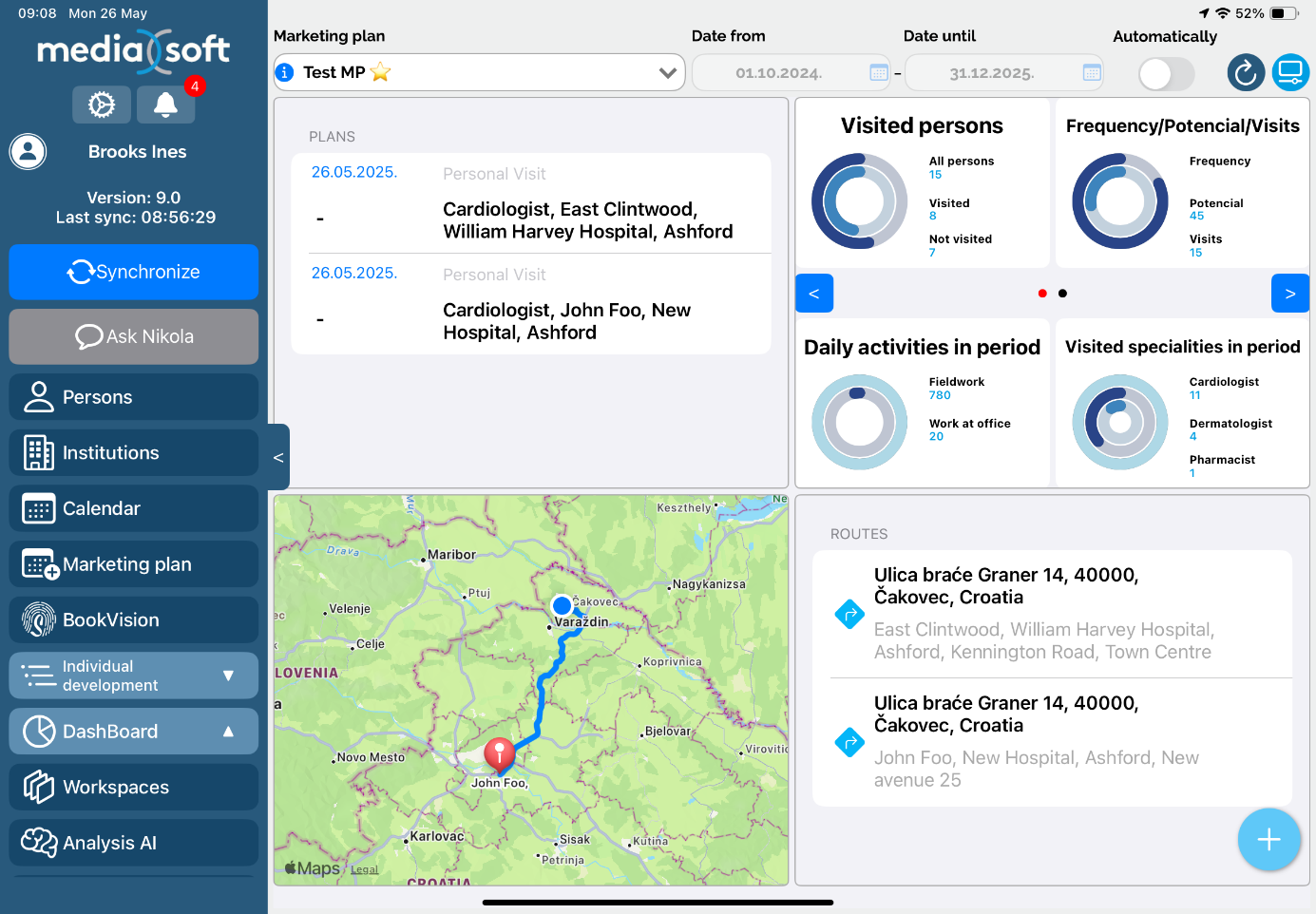Image resolution: width=1316 pixels, height=914 pixels.
Task: Click the monitor display settings icon
Action: (1290, 72)
